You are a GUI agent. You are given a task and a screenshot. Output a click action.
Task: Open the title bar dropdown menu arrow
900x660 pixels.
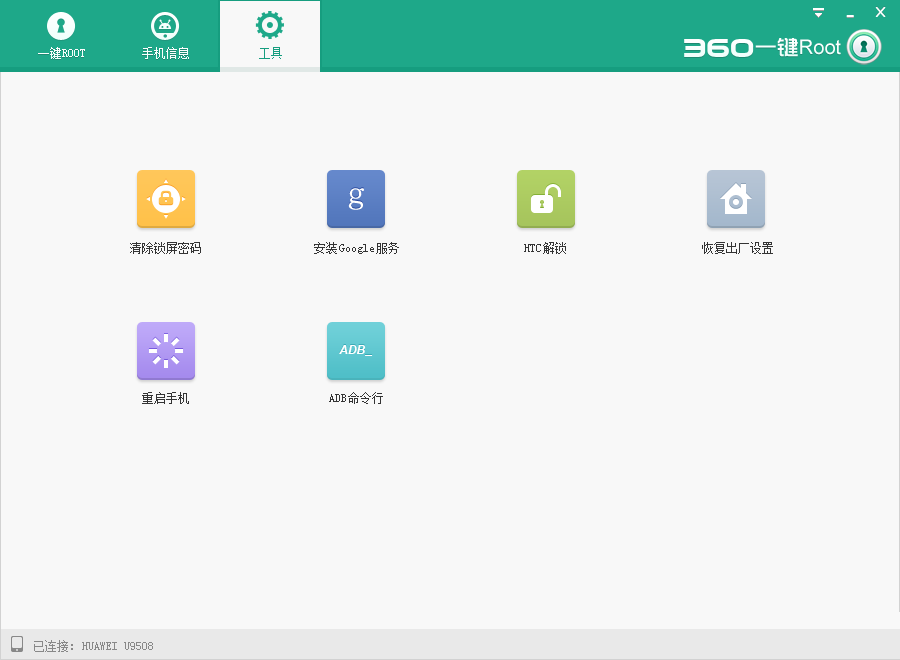[x=818, y=13]
